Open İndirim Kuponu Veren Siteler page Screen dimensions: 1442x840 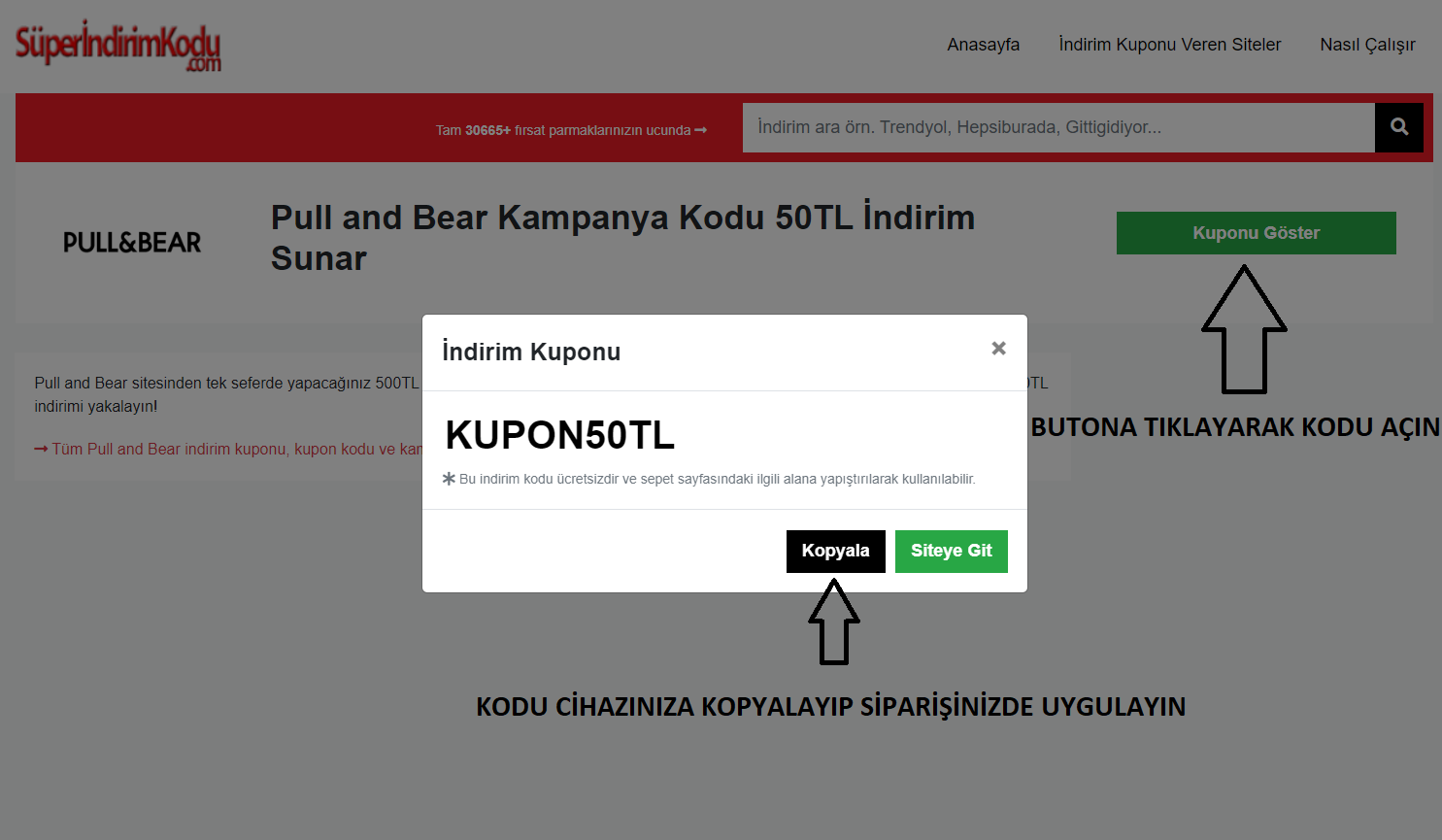pos(1169,44)
